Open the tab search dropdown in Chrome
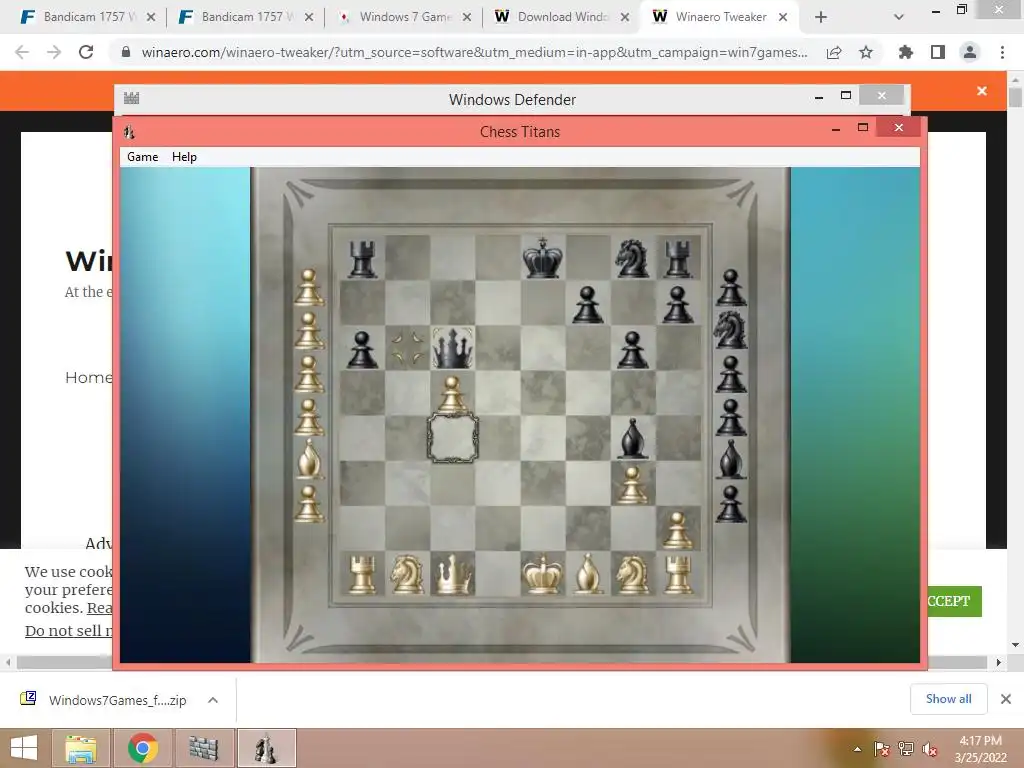 point(899,17)
